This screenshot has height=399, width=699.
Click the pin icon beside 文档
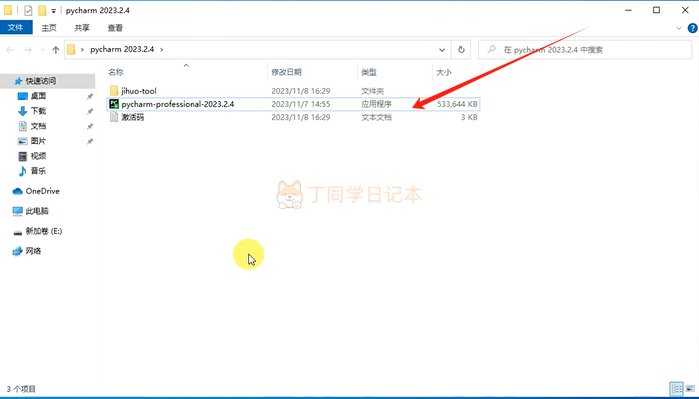(90, 126)
